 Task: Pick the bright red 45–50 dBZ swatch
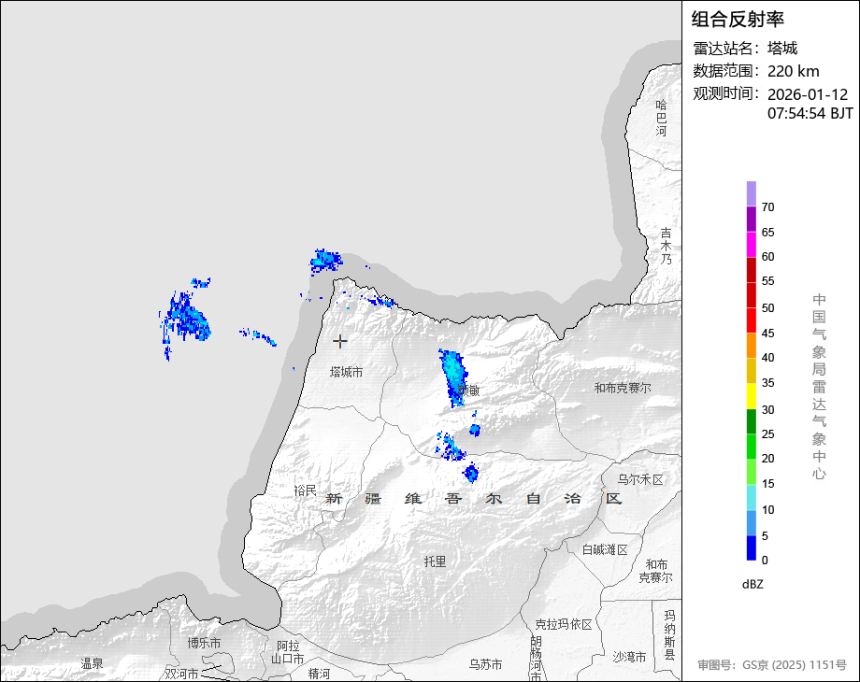751,320
